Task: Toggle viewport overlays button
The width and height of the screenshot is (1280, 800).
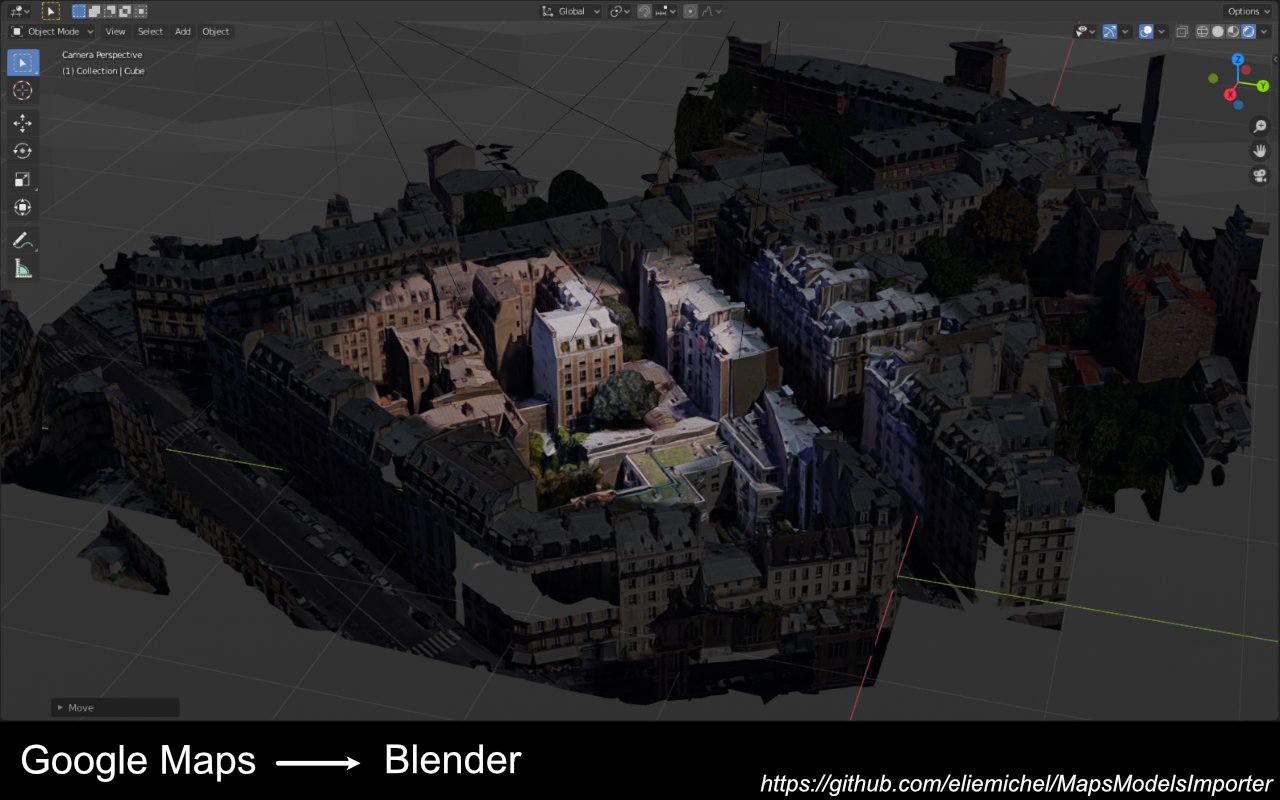Action: click(1147, 31)
